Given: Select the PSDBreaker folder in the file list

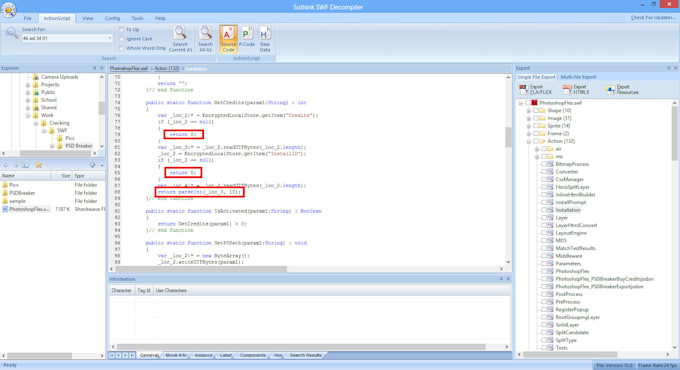Looking at the screenshot, I should (22, 193).
